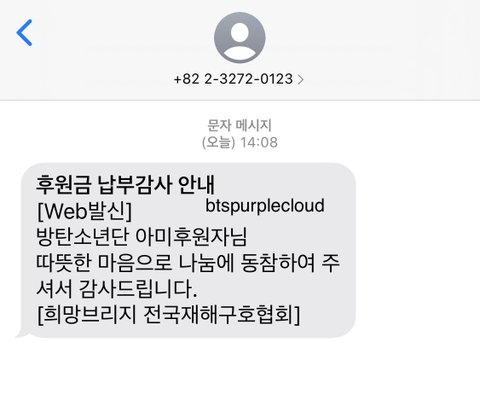Tap the sender number +82 2-3272-0123
The height and width of the screenshot is (406, 480).
(x=233, y=79)
